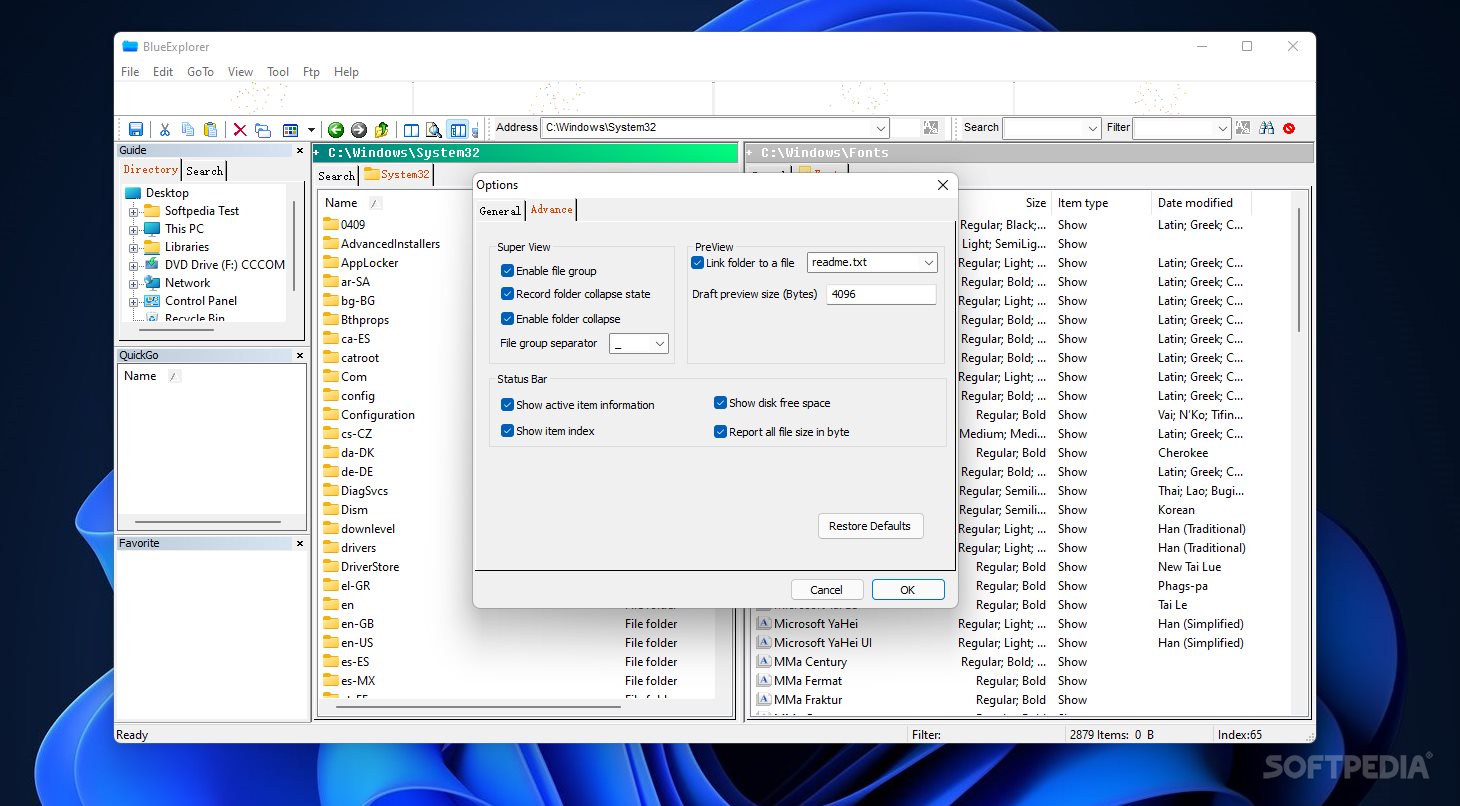Click the preview magnifier icon
The height and width of the screenshot is (806, 1460).
pyautogui.click(x=434, y=129)
